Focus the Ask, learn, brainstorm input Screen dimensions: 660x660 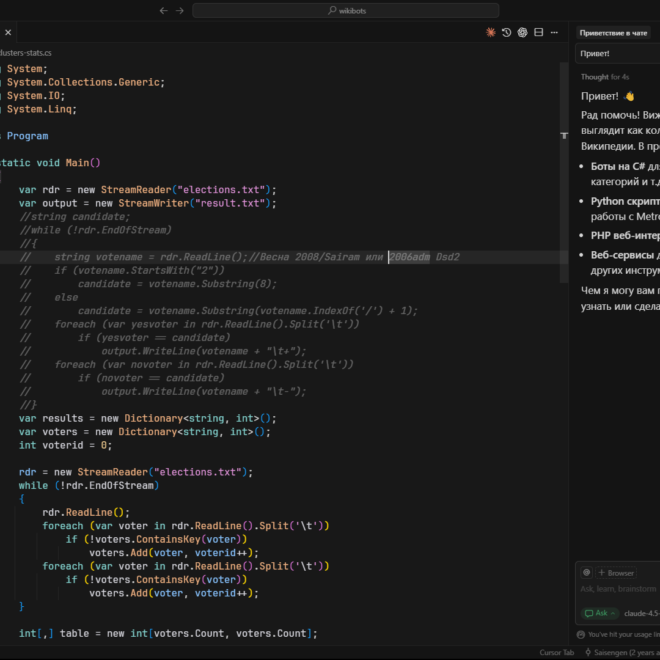coord(618,589)
